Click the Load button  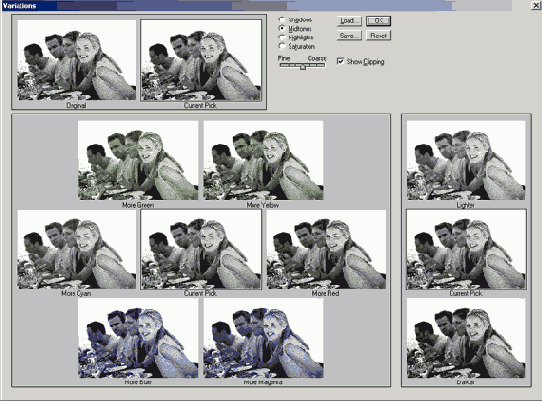pos(349,21)
